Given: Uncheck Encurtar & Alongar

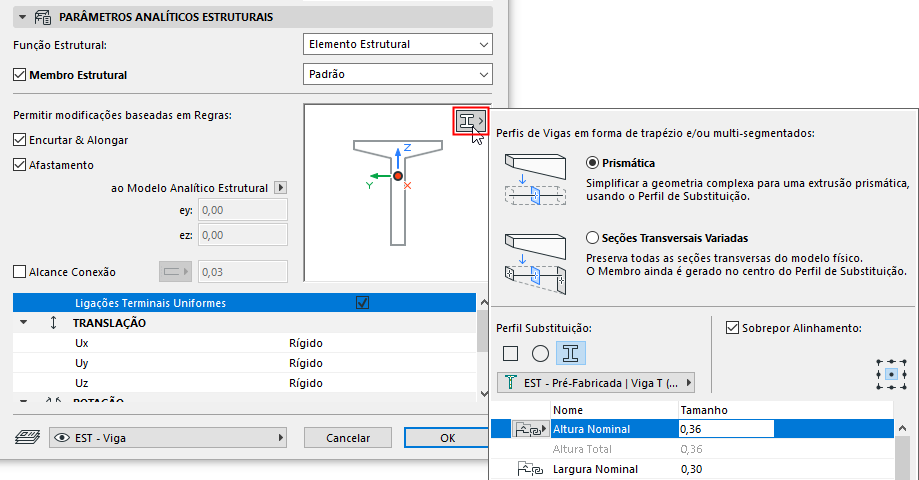Looking at the screenshot, I should (x=19, y=139).
